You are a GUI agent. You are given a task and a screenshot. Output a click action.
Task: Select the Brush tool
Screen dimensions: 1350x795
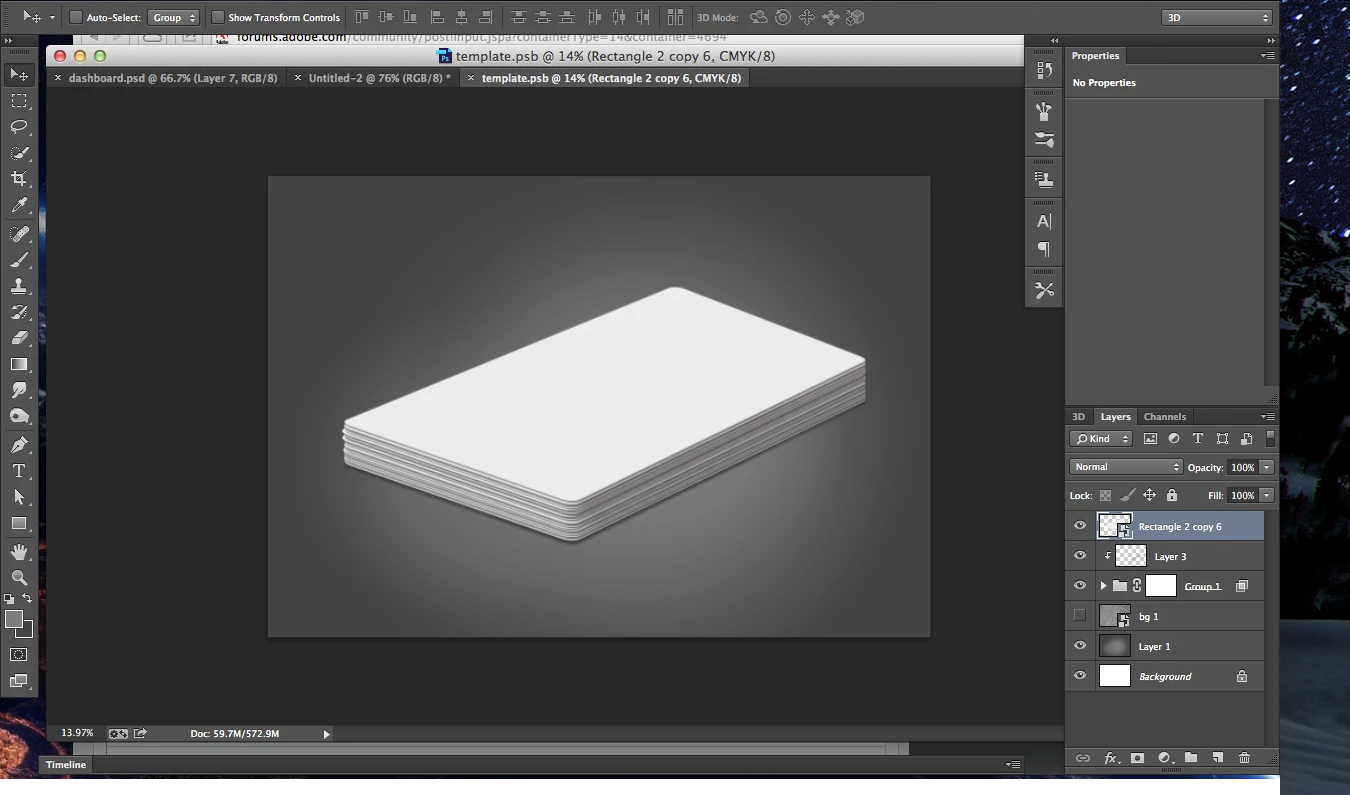pyautogui.click(x=19, y=260)
